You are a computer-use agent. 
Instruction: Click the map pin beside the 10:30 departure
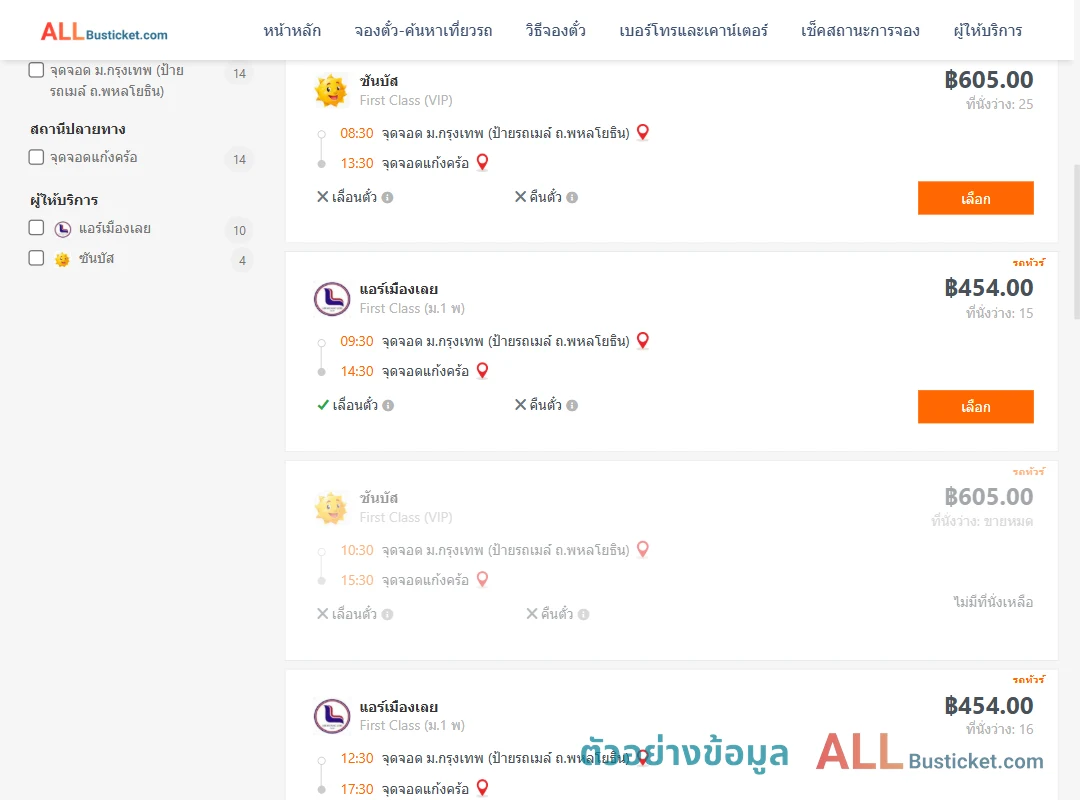pos(643,549)
